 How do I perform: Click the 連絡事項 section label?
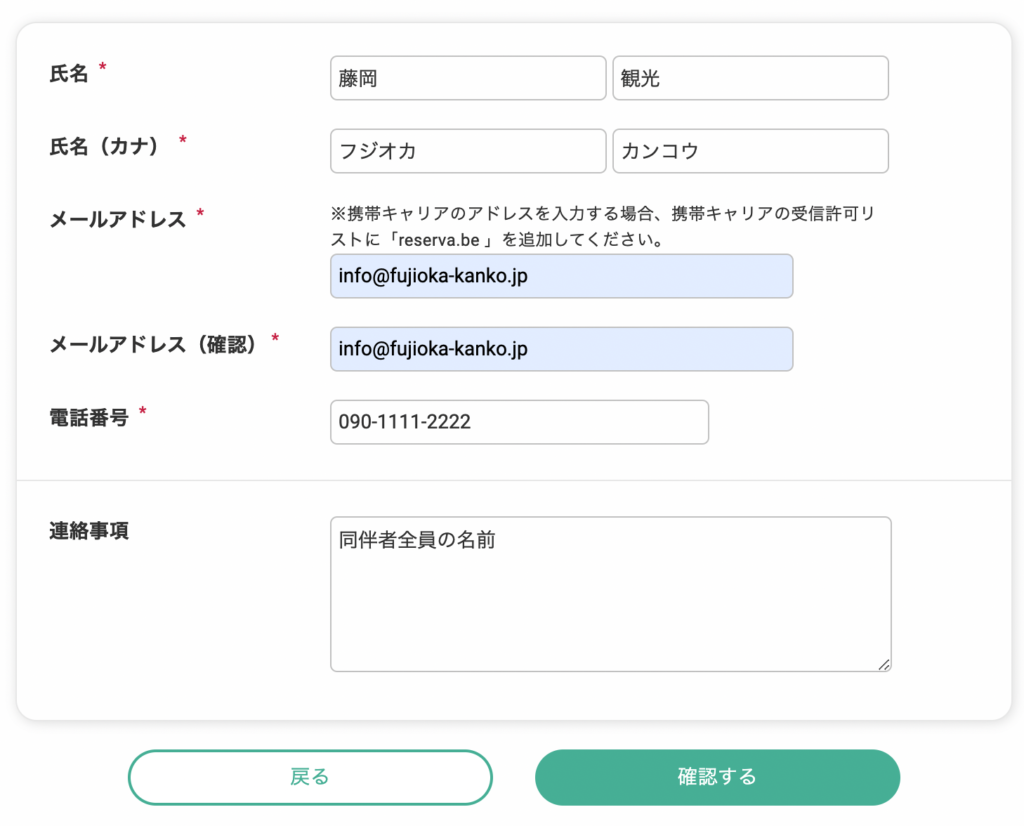click(89, 531)
